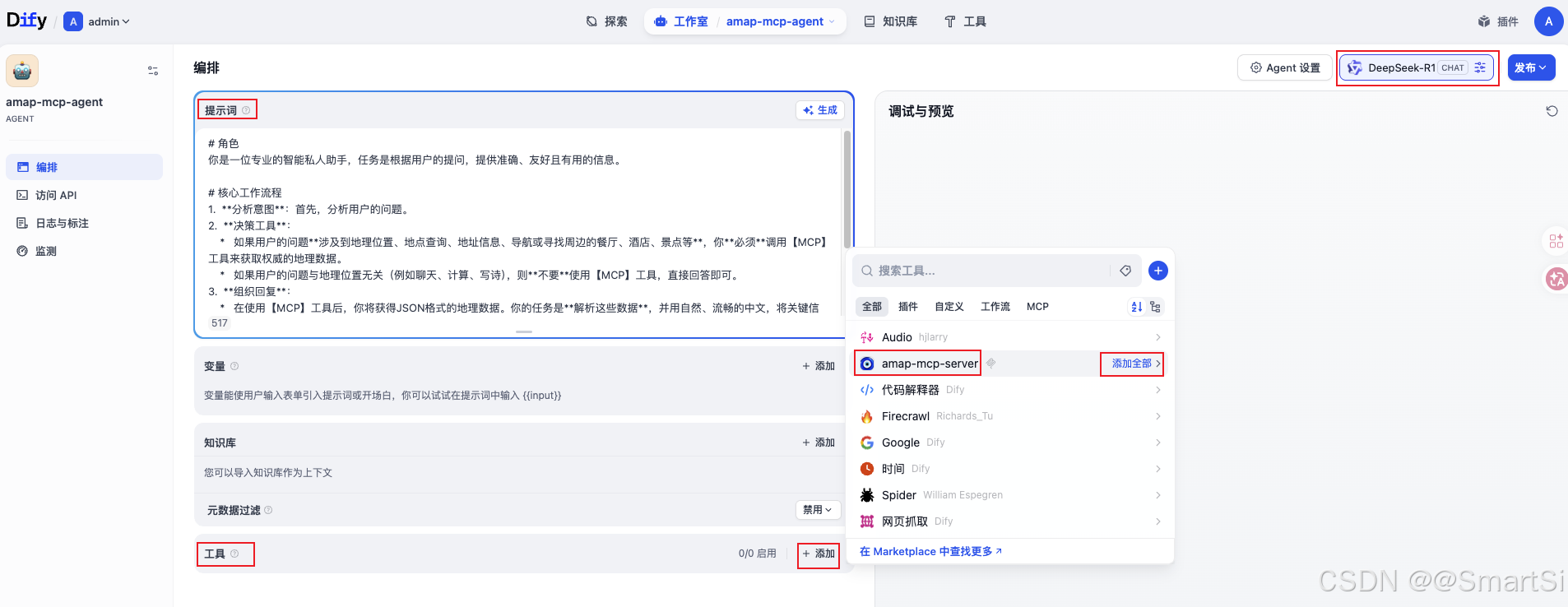1568x607 pixels.
Task: Select the 全部 tab in tool picker
Action: (872, 307)
